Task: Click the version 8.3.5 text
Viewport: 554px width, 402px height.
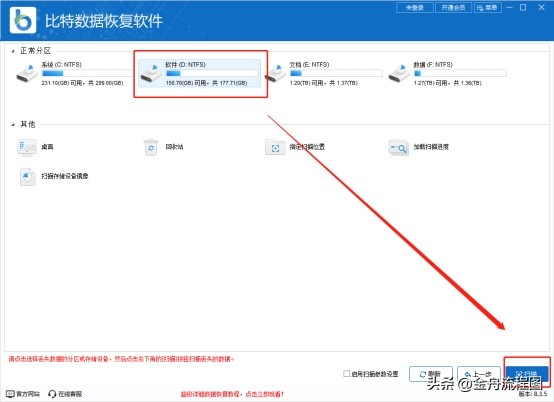Action: point(532,394)
